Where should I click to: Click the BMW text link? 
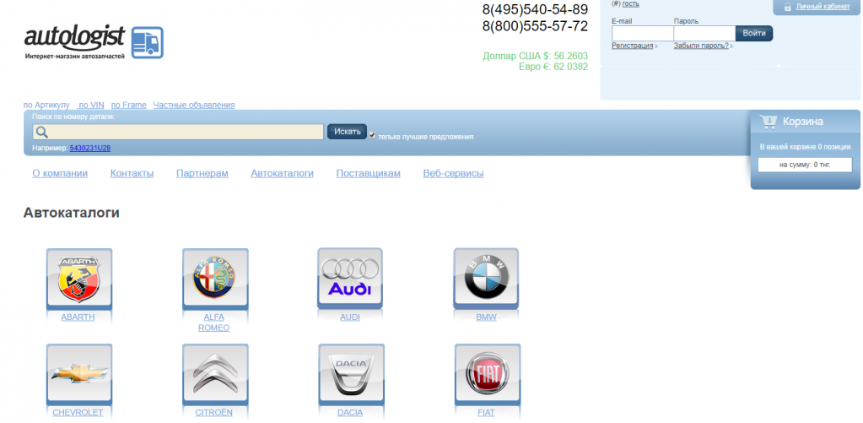(x=486, y=317)
